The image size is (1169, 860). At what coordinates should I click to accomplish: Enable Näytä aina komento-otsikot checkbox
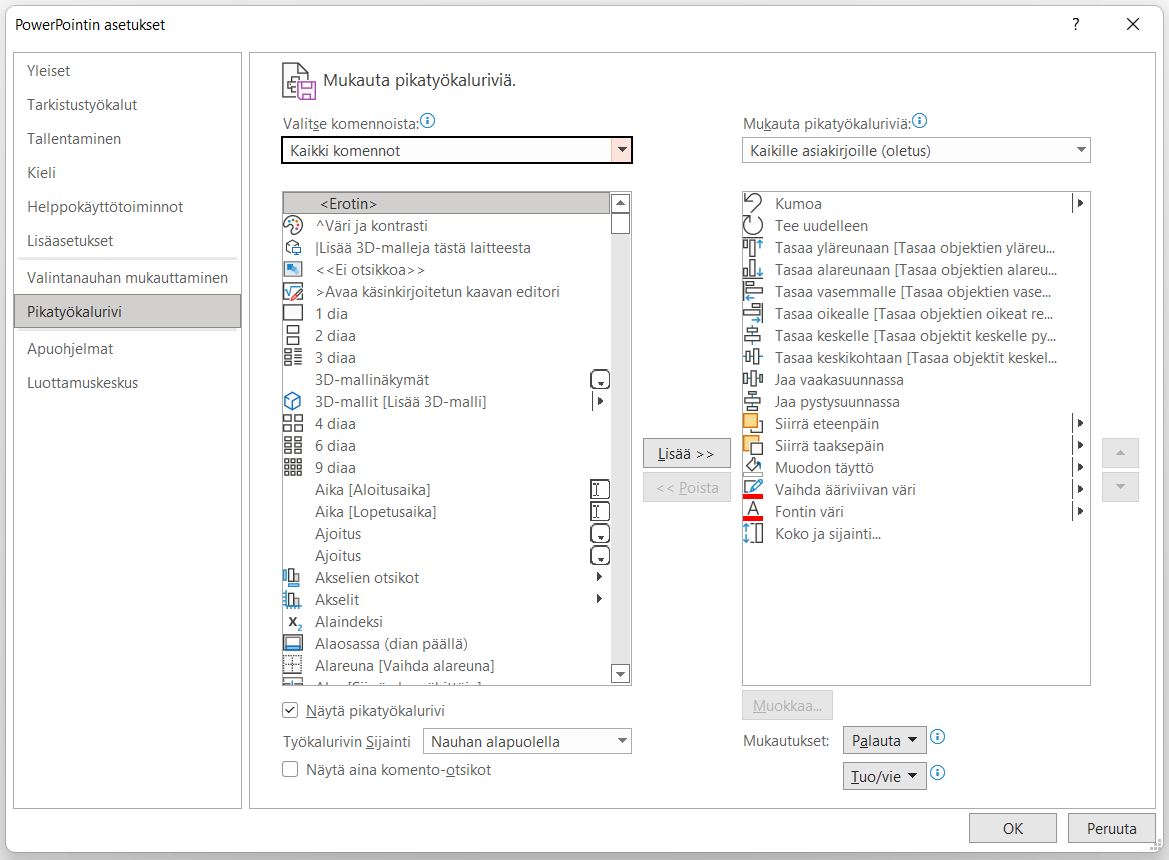(290, 769)
